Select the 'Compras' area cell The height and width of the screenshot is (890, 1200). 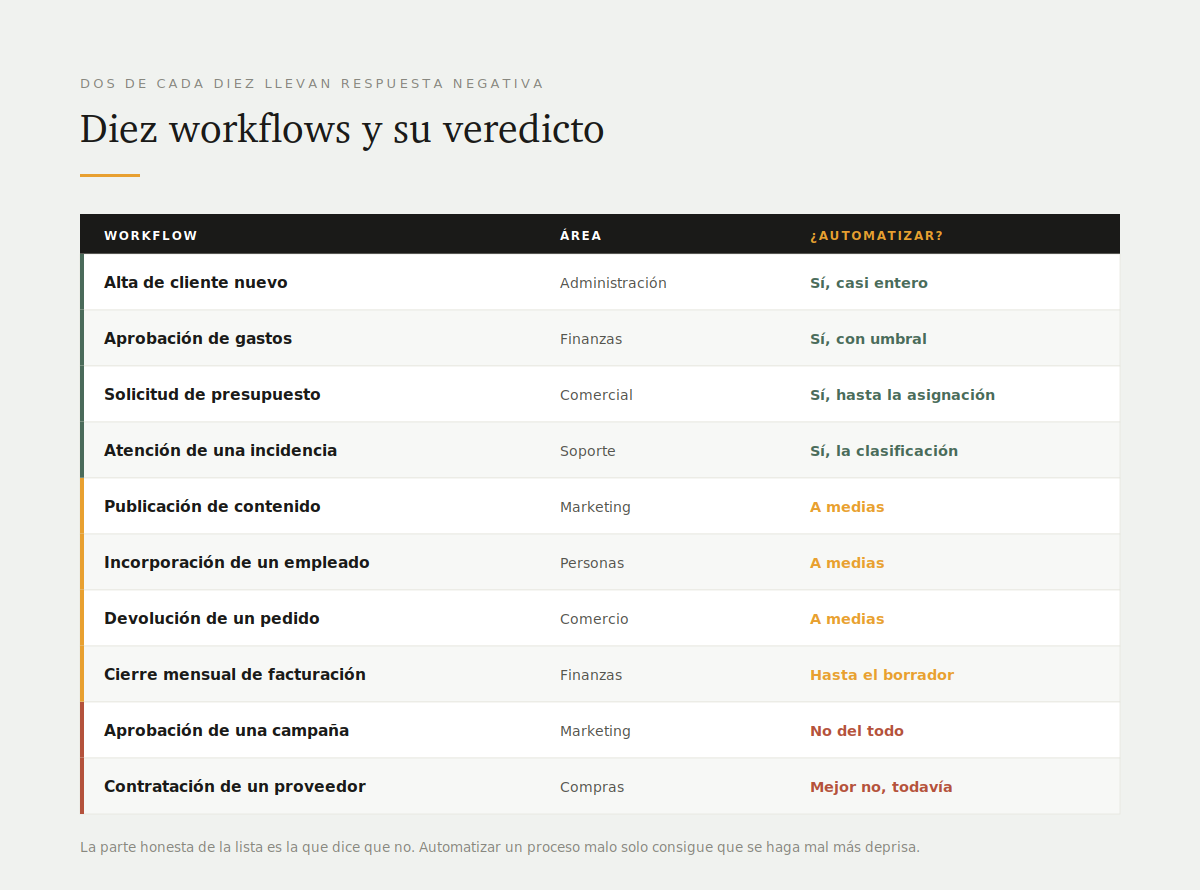[592, 787]
